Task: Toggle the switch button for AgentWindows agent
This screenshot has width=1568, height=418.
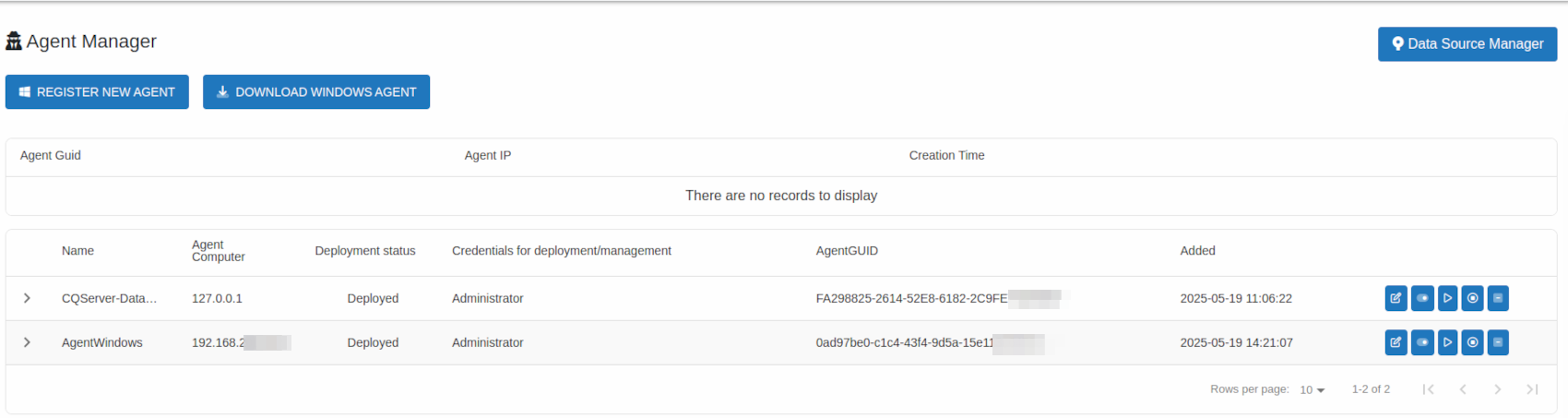Action: tap(1421, 342)
